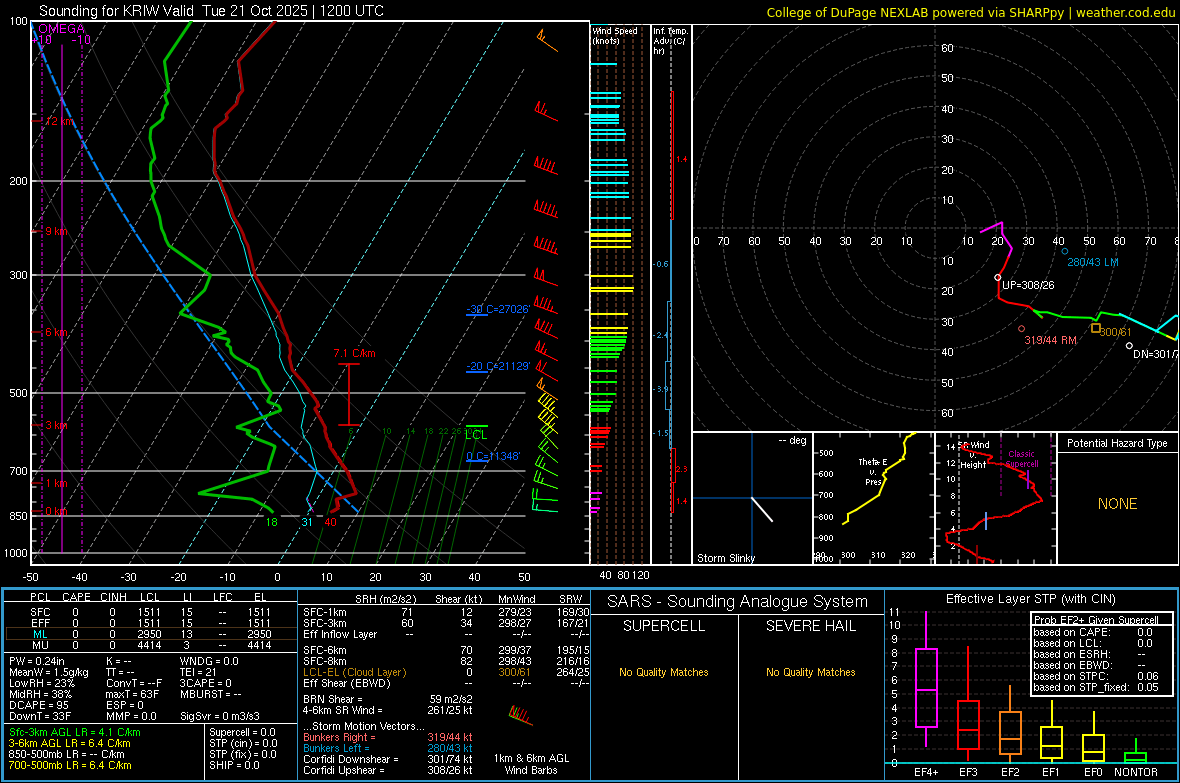Click the 1km & 6km AGL wind barb symbol

521,714
